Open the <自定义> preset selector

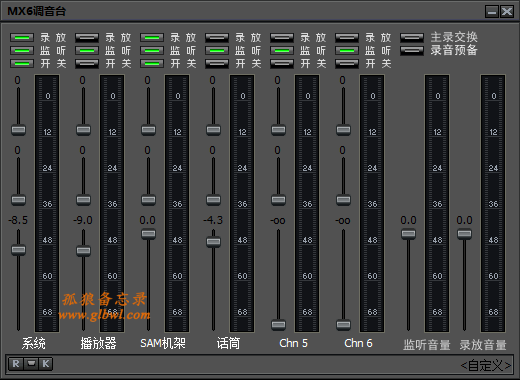pos(486,365)
